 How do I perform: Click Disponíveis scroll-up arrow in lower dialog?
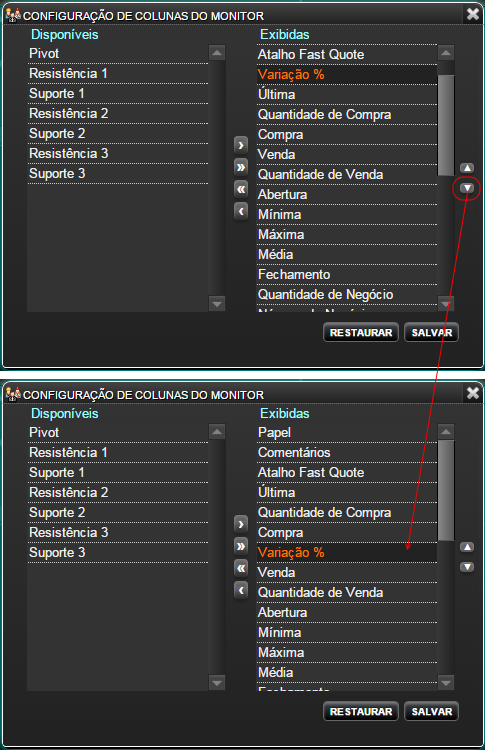(217, 431)
